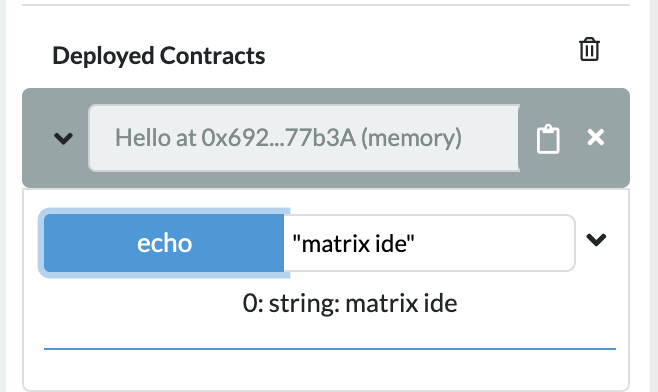Collapse the Hello contract instance
This screenshot has height=392, width=658.
63,138
